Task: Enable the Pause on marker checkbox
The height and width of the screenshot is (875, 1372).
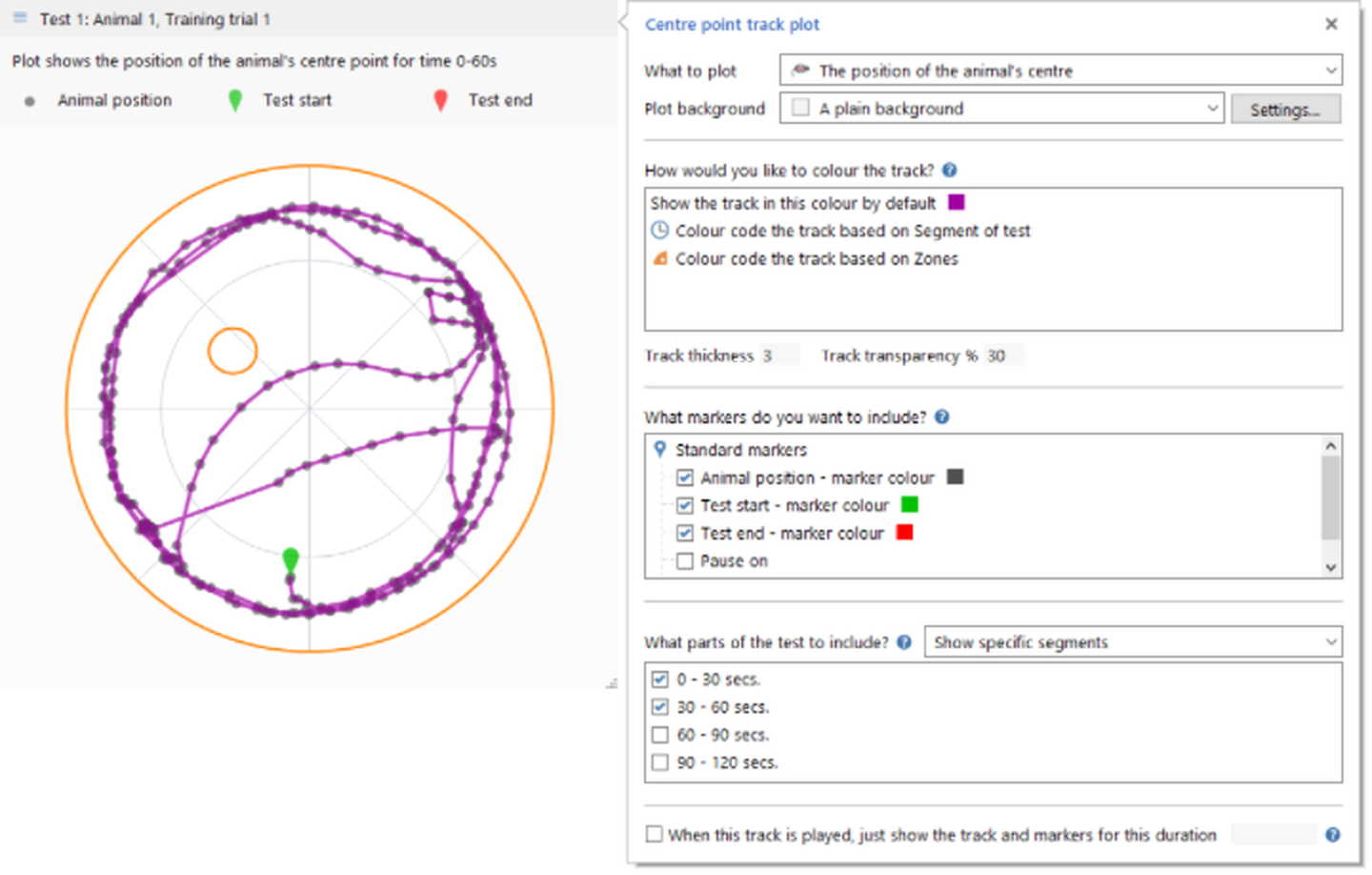Action: click(x=684, y=561)
